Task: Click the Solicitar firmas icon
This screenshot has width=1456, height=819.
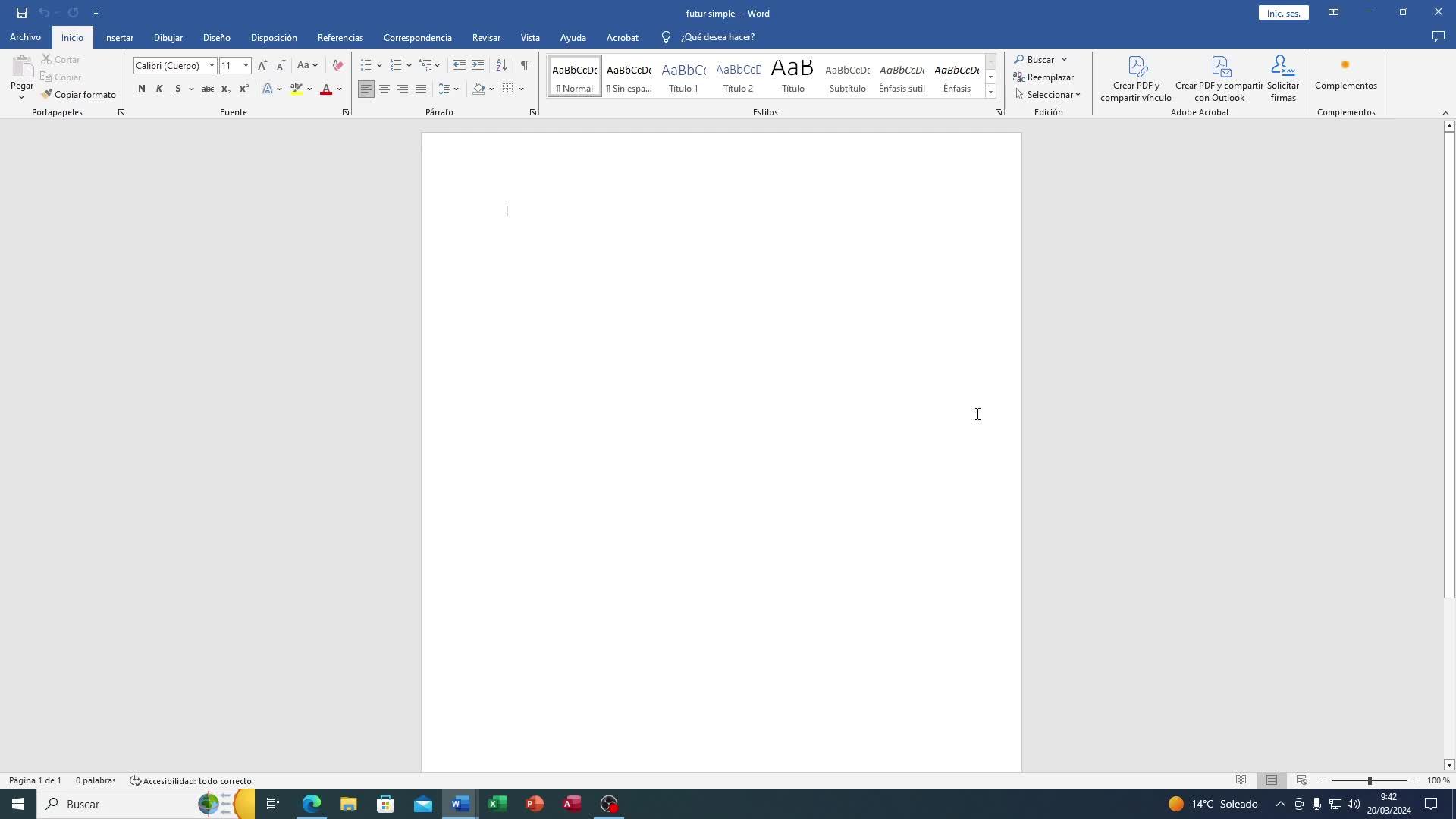Action: [1282, 66]
